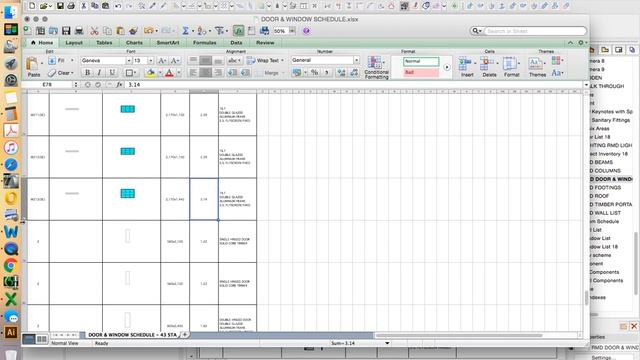The height and width of the screenshot is (360, 640).
Task: Open the Geneva font name dropdown
Action: point(129,60)
